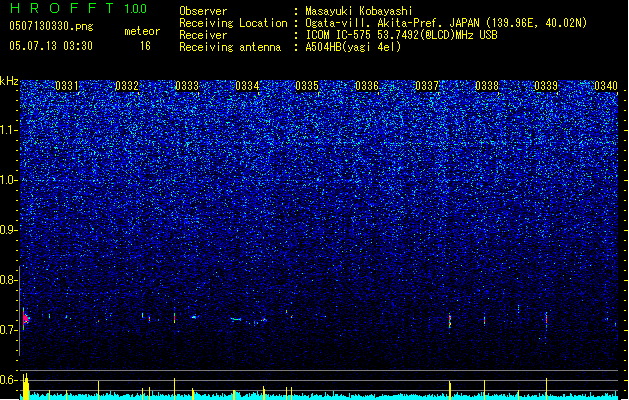Select antenna text A504HB(yagi 4el)

[353, 47]
